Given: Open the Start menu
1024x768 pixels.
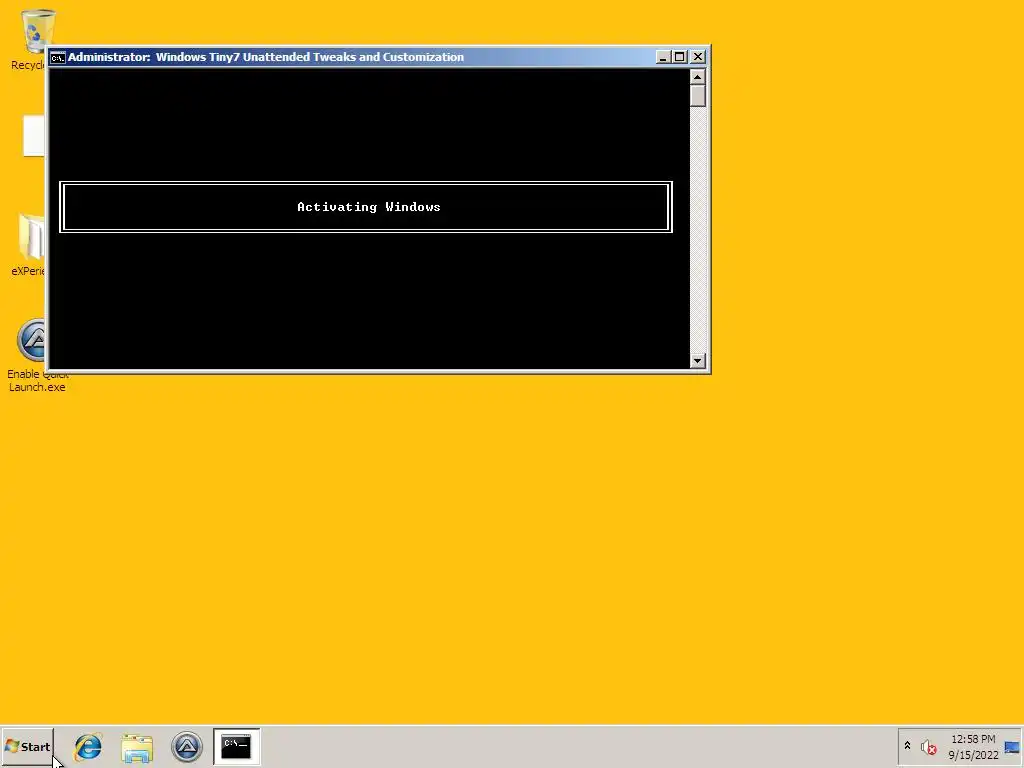Looking at the screenshot, I should coord(27,746).
